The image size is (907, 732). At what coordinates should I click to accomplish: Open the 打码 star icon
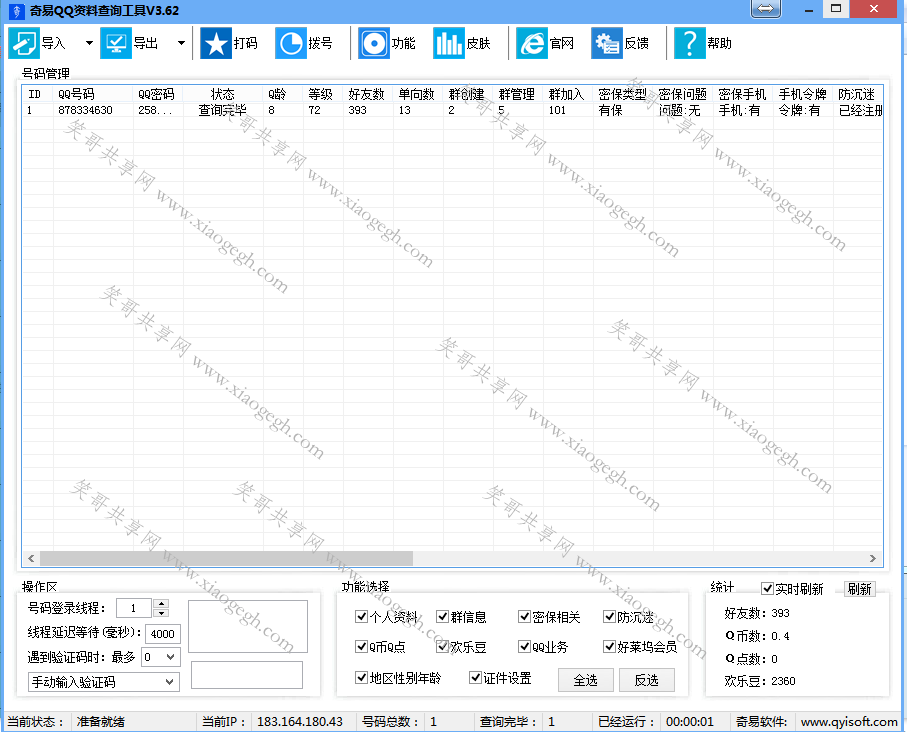click(x=216, y=43)
